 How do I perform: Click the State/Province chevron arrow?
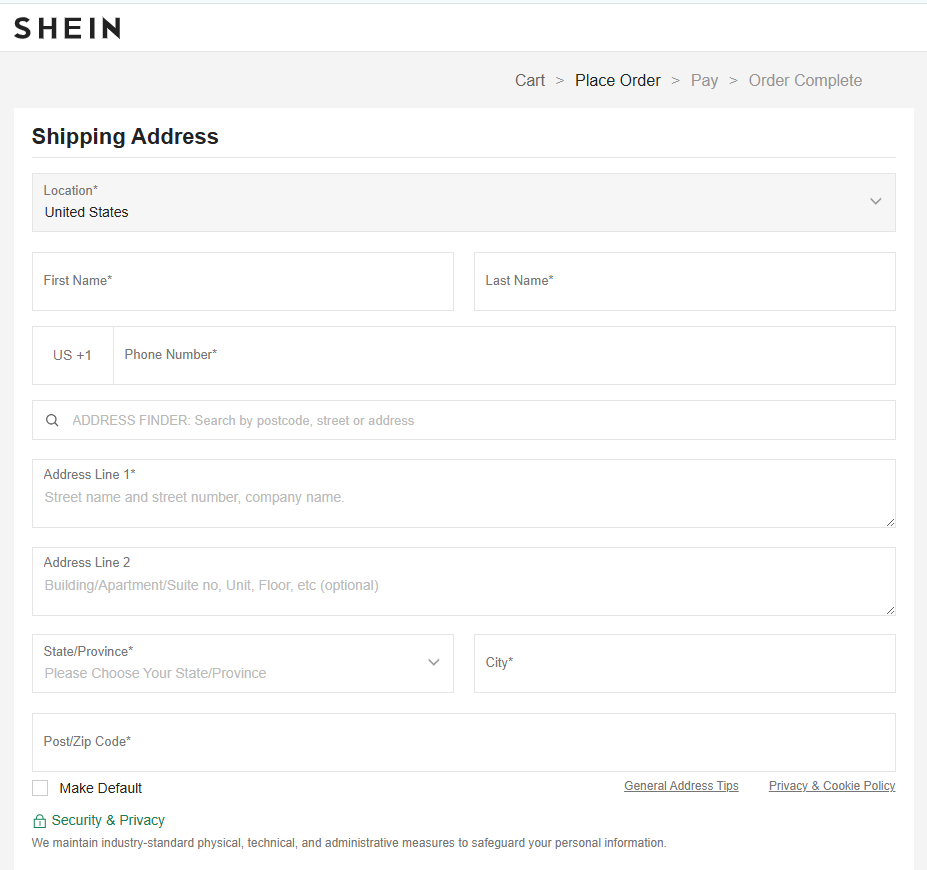[x=434, y=662]
